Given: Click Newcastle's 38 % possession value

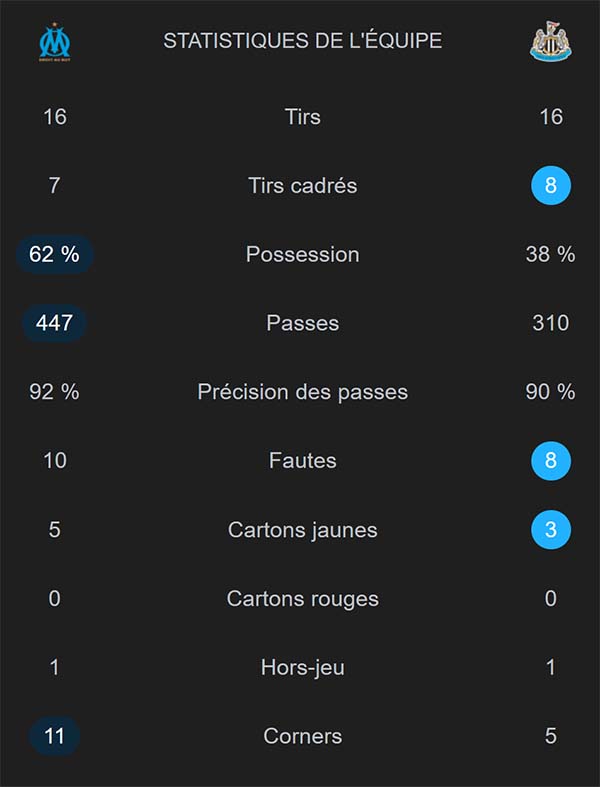Looking at the screenshot, I should coord(551,255).
